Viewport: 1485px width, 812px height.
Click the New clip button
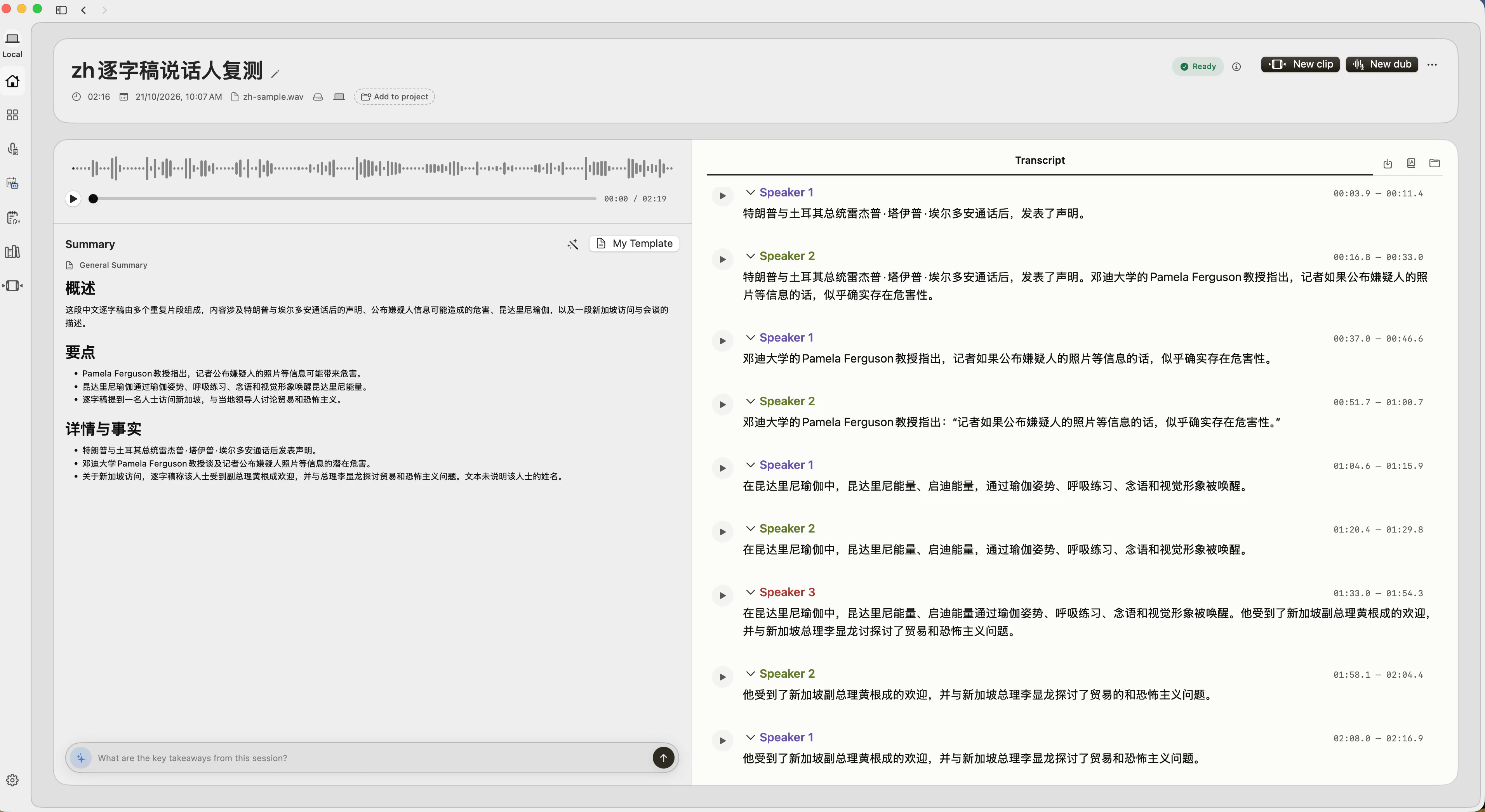(x=1300, y=64)
